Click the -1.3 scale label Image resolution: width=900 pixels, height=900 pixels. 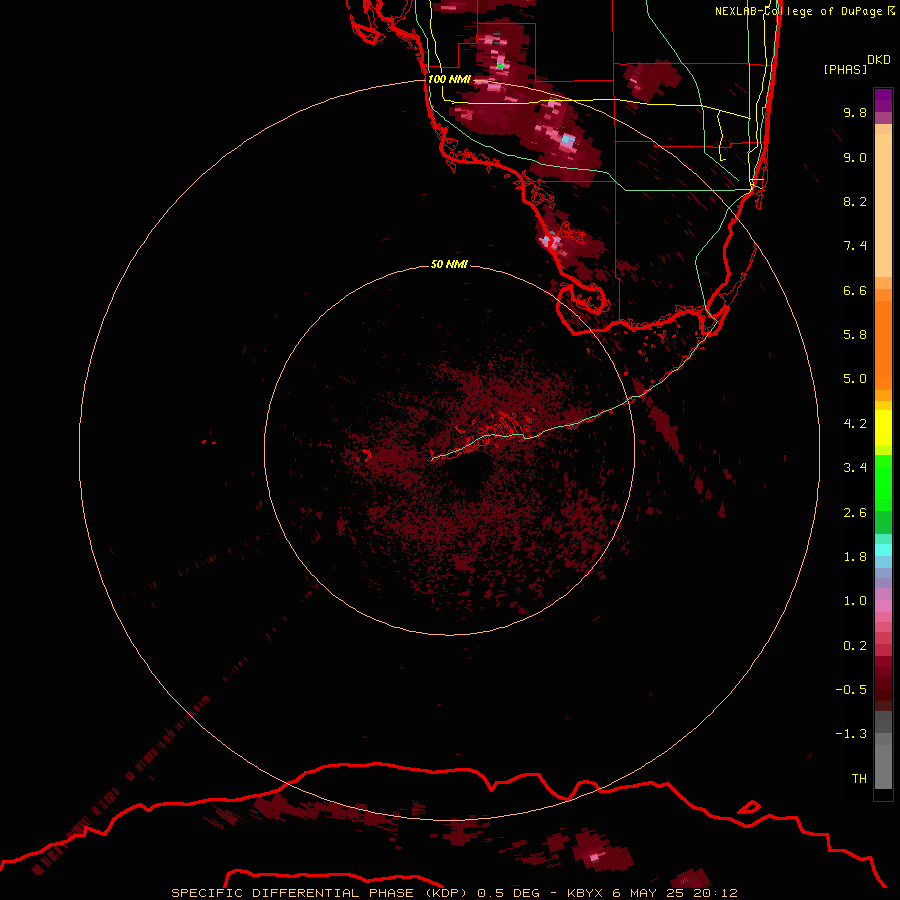(x=851, y=734)
